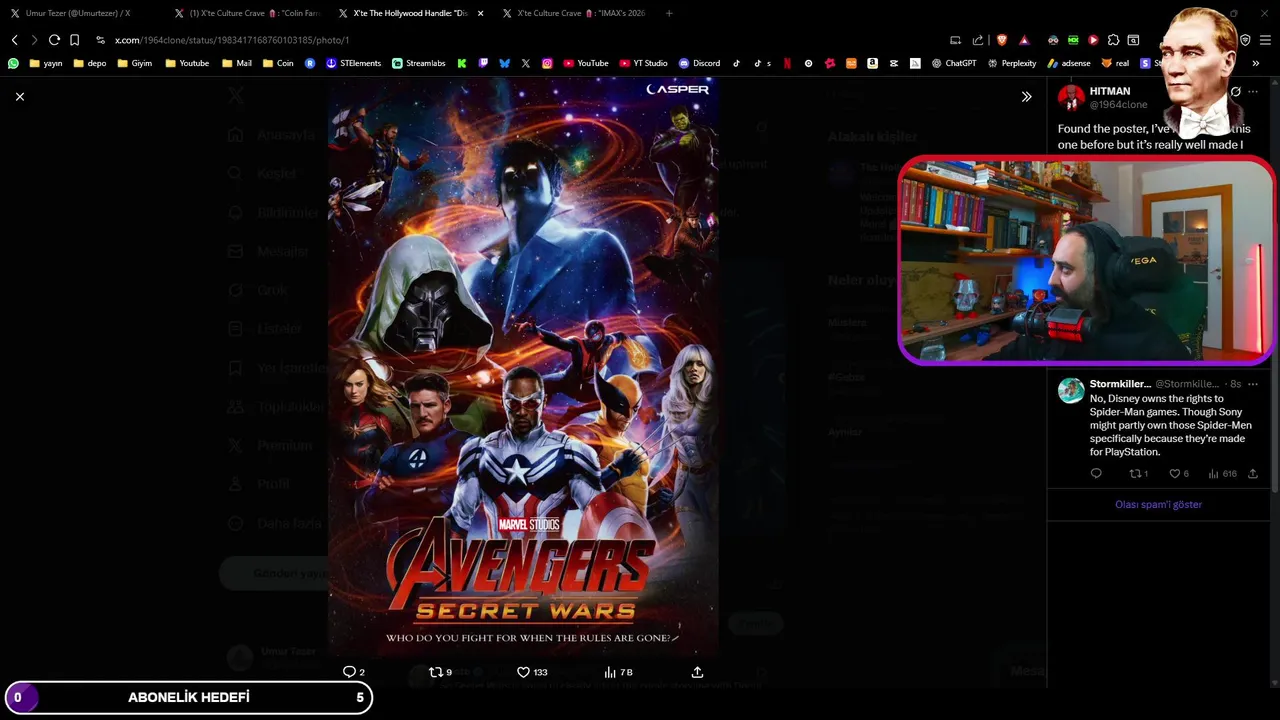Like the Stormkiller tweet
Viewport: 1280px width, 720px height.
click(1175, 474)
